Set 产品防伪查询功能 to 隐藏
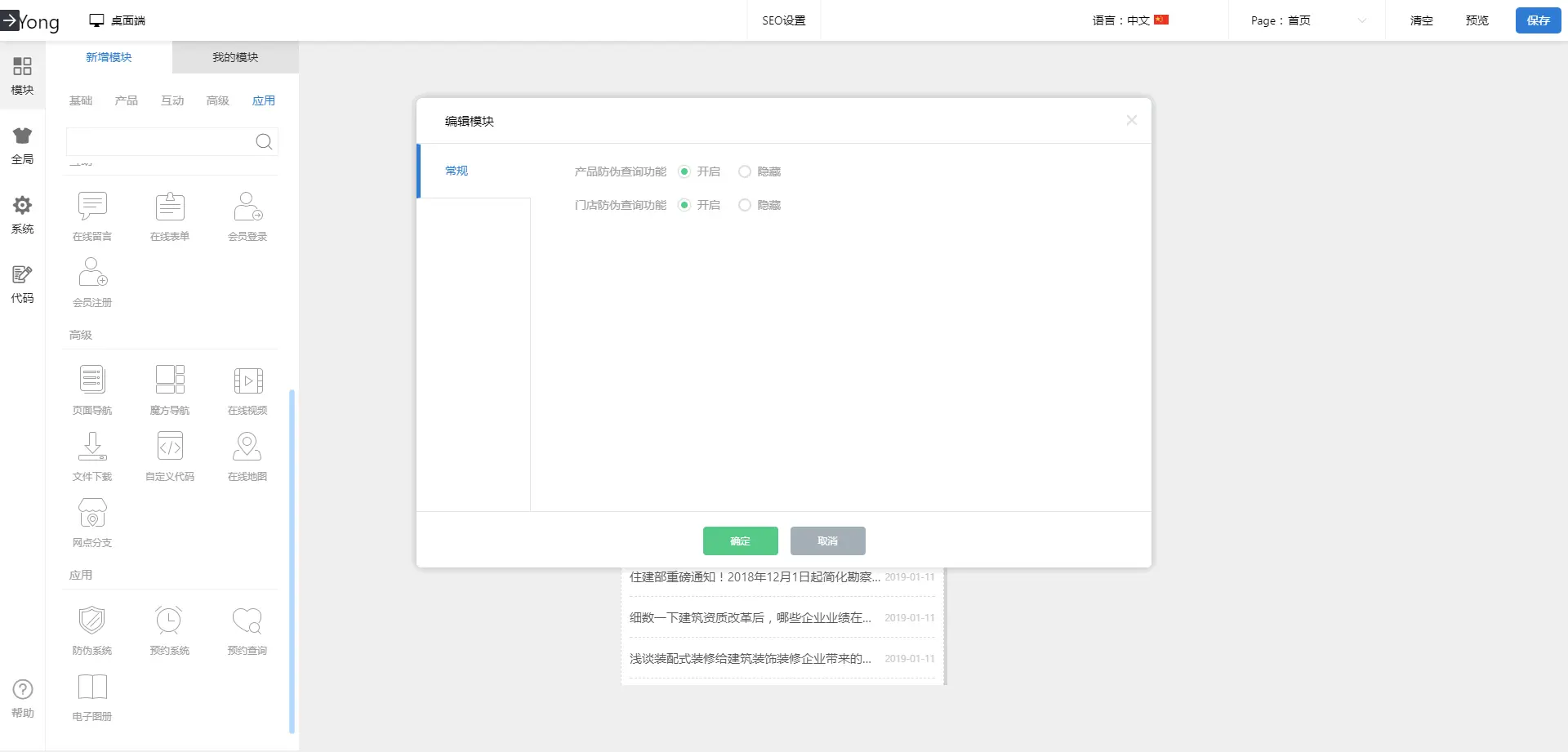 [x=745, y=171]
